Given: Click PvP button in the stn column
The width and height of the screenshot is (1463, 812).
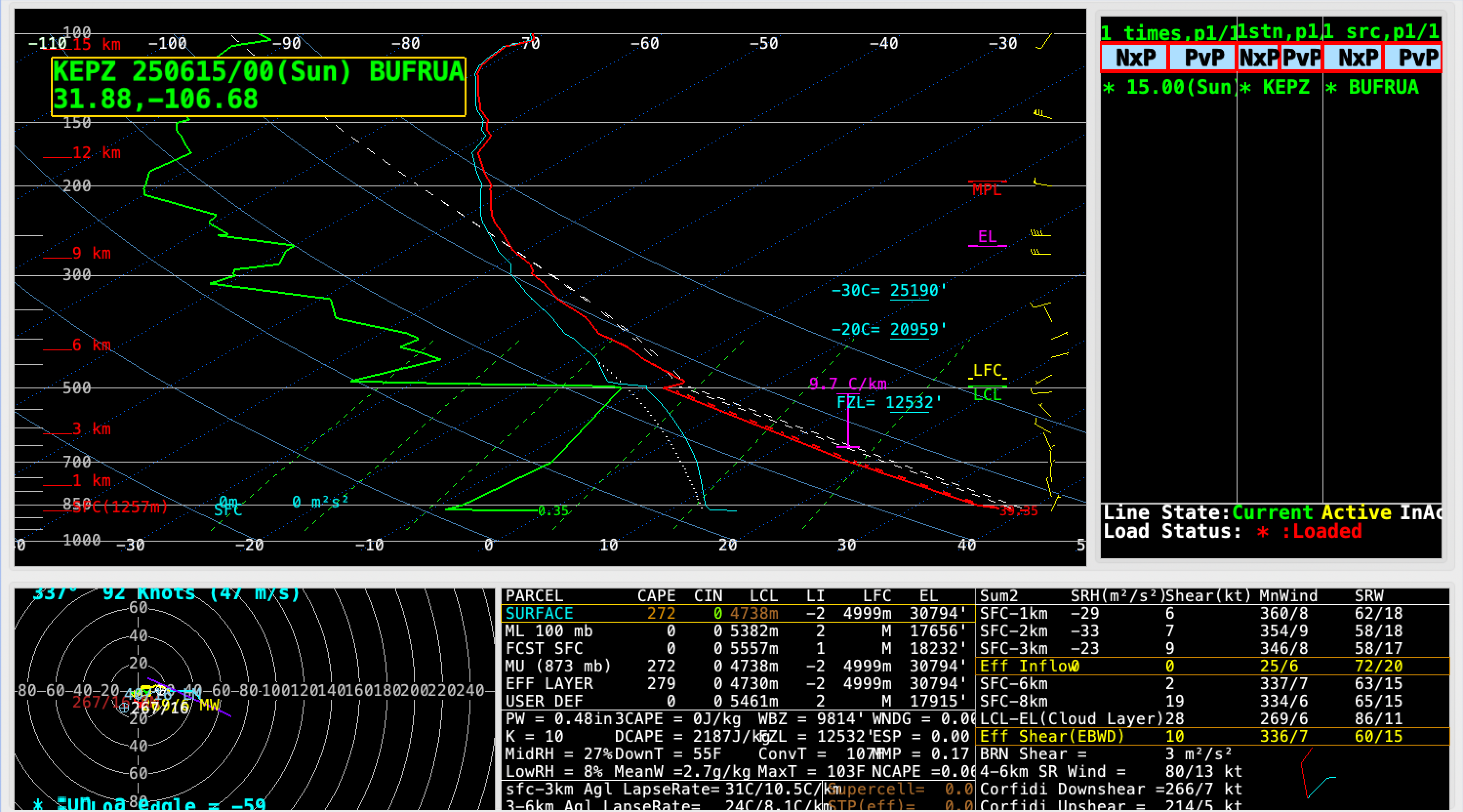Looking at the screenshot, I should [x=1301, y=58].
